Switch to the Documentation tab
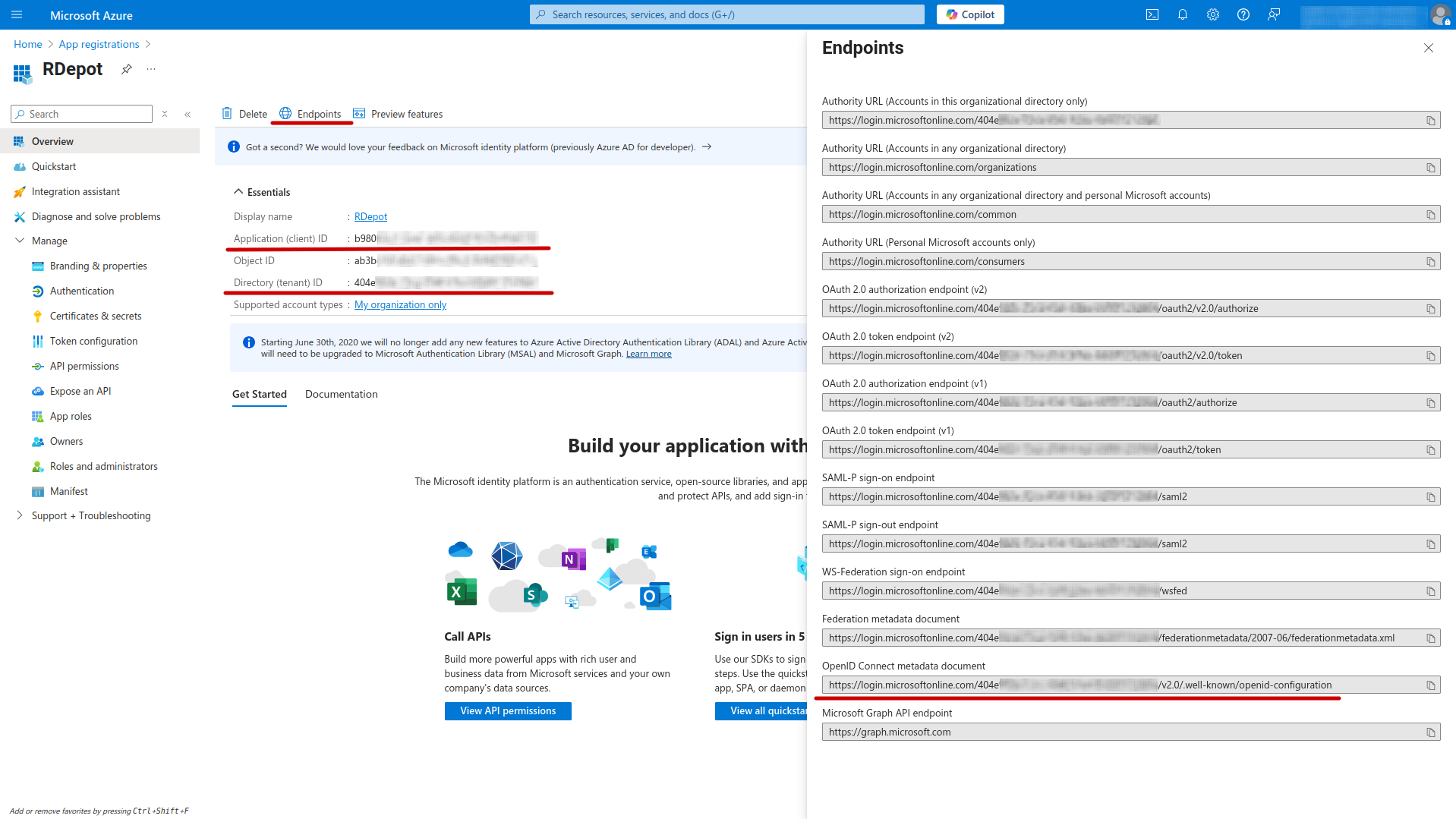This screenshot has width=1456, height=819. click(341, 394)
